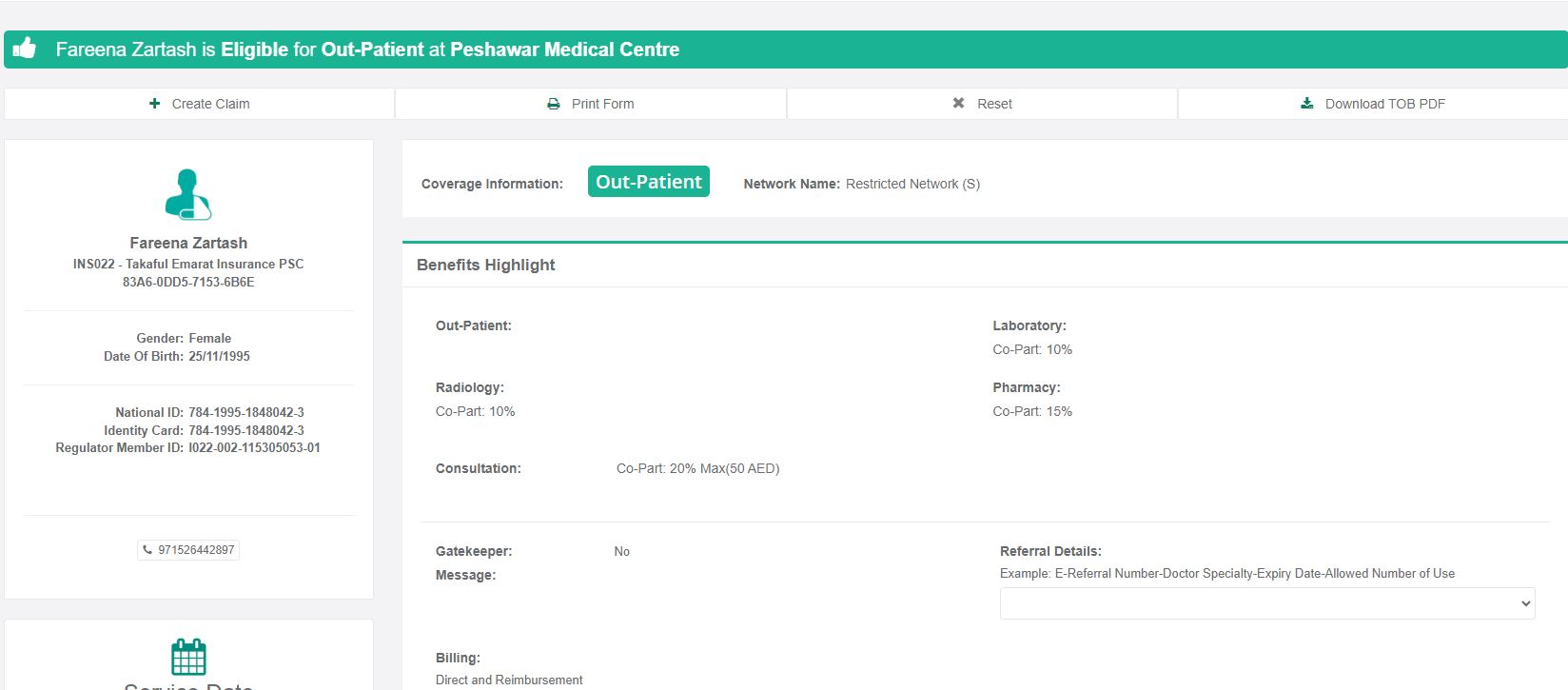Screen dimensions: 1568x690
Task: Click the Restricted Network (S) network name
Action: coord(912,184)
